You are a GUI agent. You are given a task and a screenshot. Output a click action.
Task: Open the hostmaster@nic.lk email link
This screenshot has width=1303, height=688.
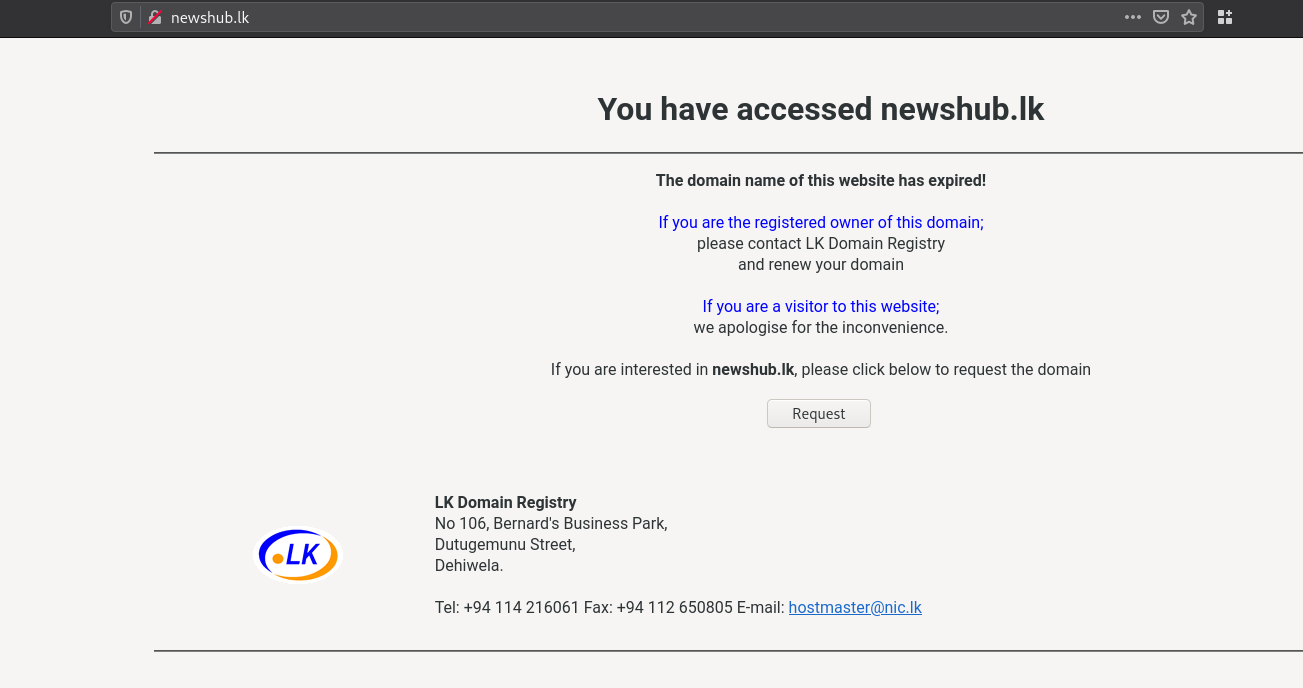click(x=855, y=607)
